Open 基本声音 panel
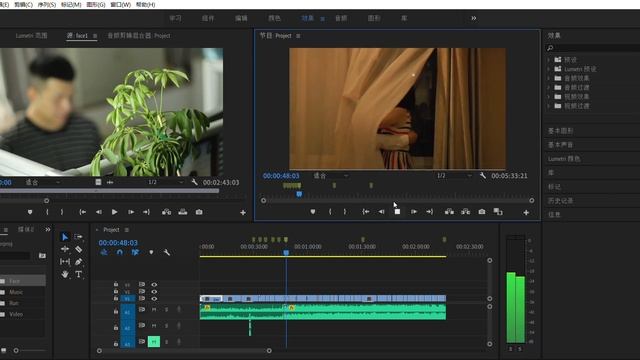 click(560, 144)
